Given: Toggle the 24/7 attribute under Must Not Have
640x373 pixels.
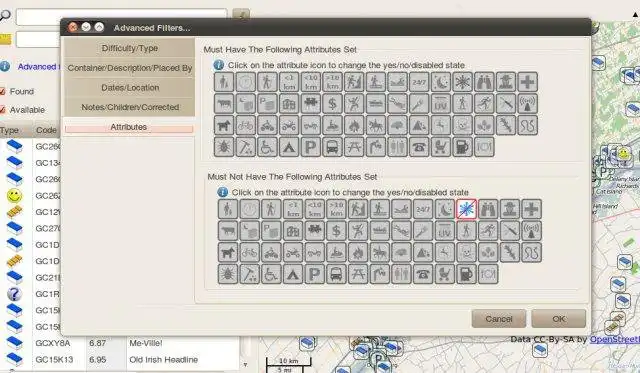Looking at the screenshot, I should (x=423, y=209).
